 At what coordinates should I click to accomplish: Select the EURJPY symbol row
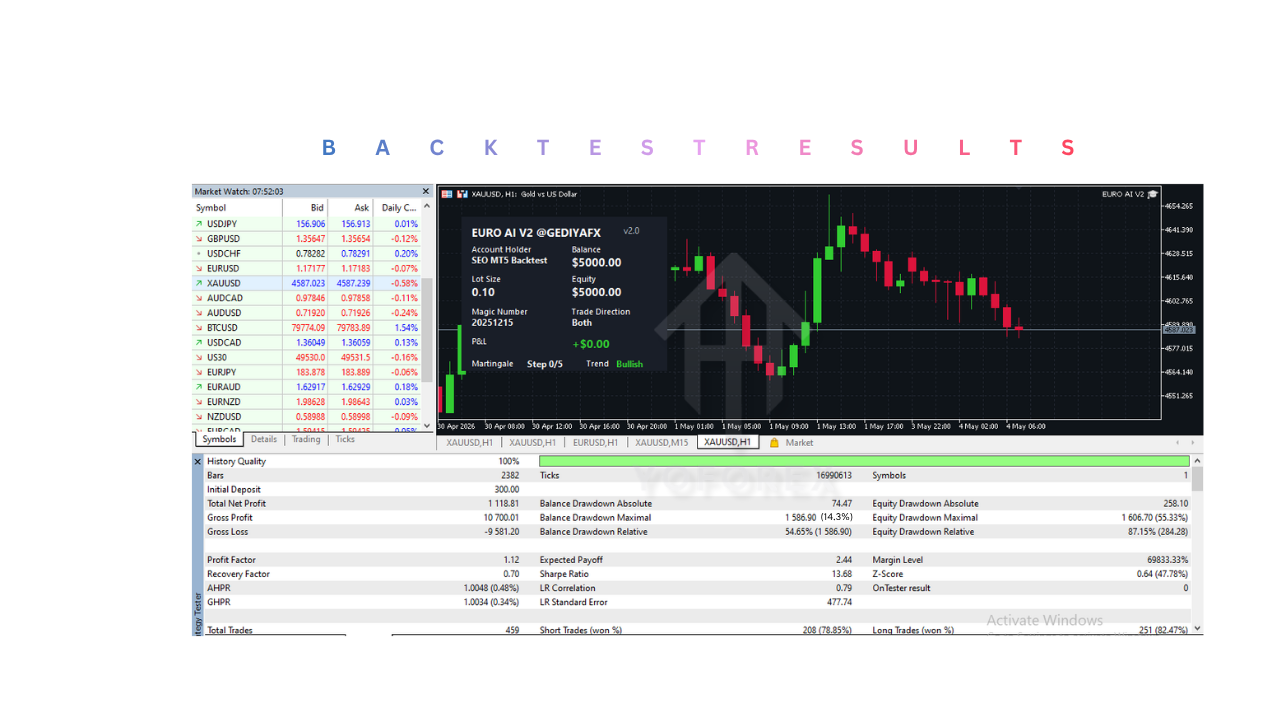click(307, 372)
